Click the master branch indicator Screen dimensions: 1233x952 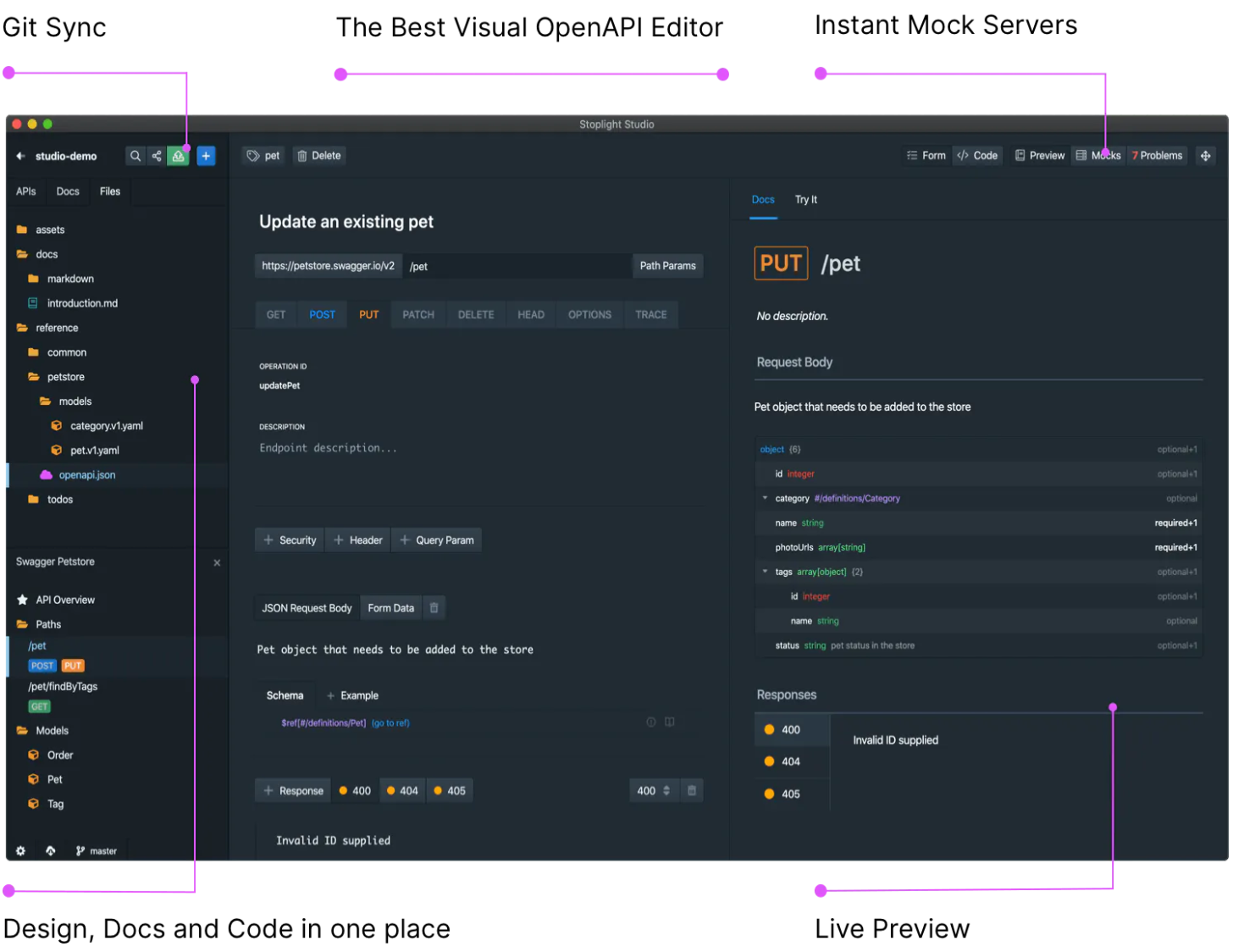[x=97, y=851]
